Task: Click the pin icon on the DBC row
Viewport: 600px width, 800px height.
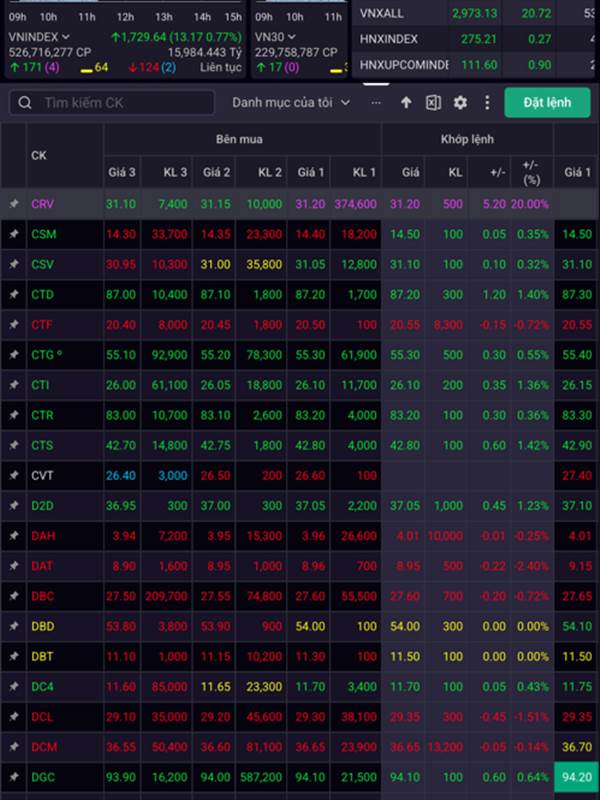Action: coord(14,596)
